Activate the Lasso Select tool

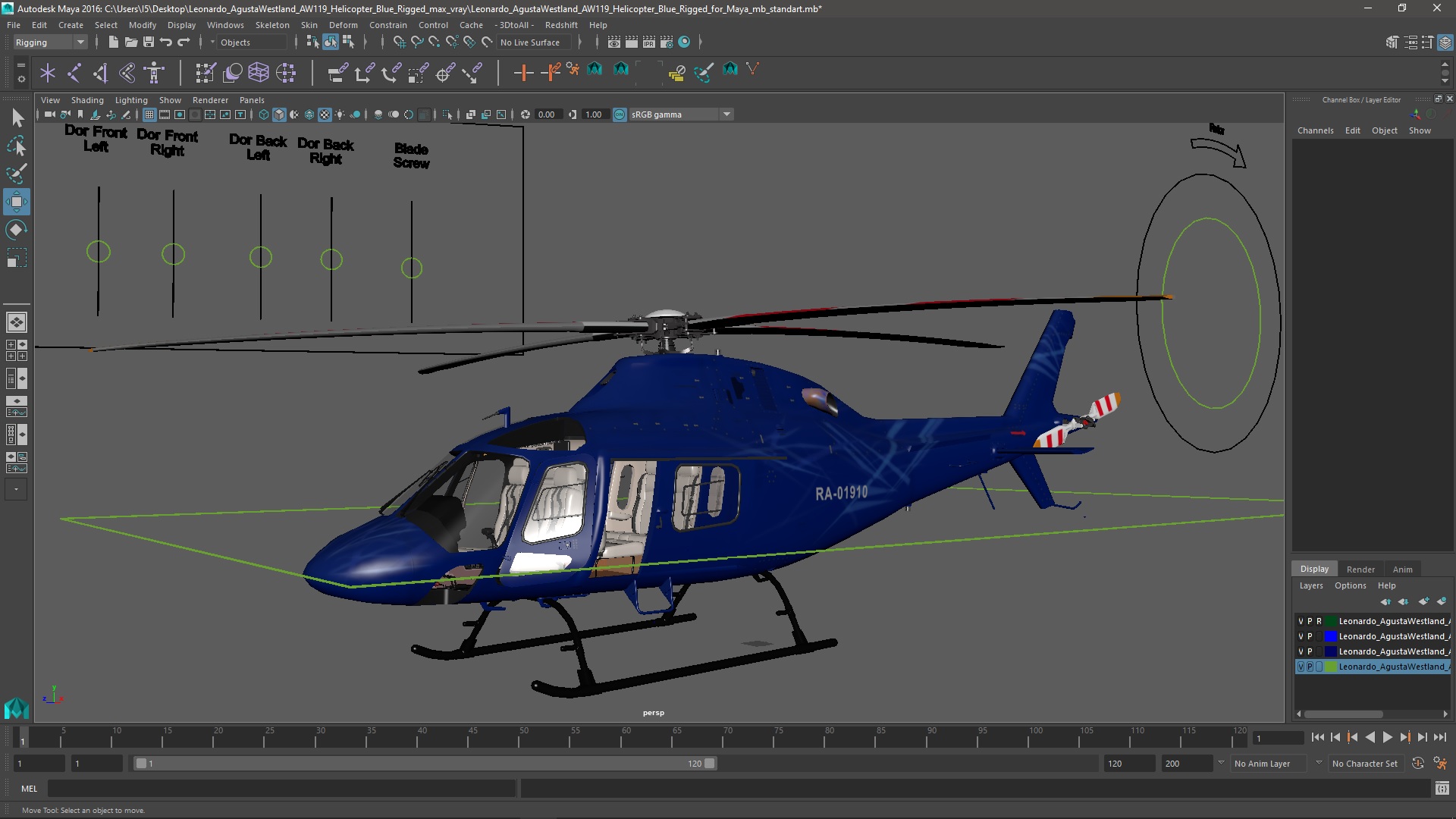coord(17,146)
